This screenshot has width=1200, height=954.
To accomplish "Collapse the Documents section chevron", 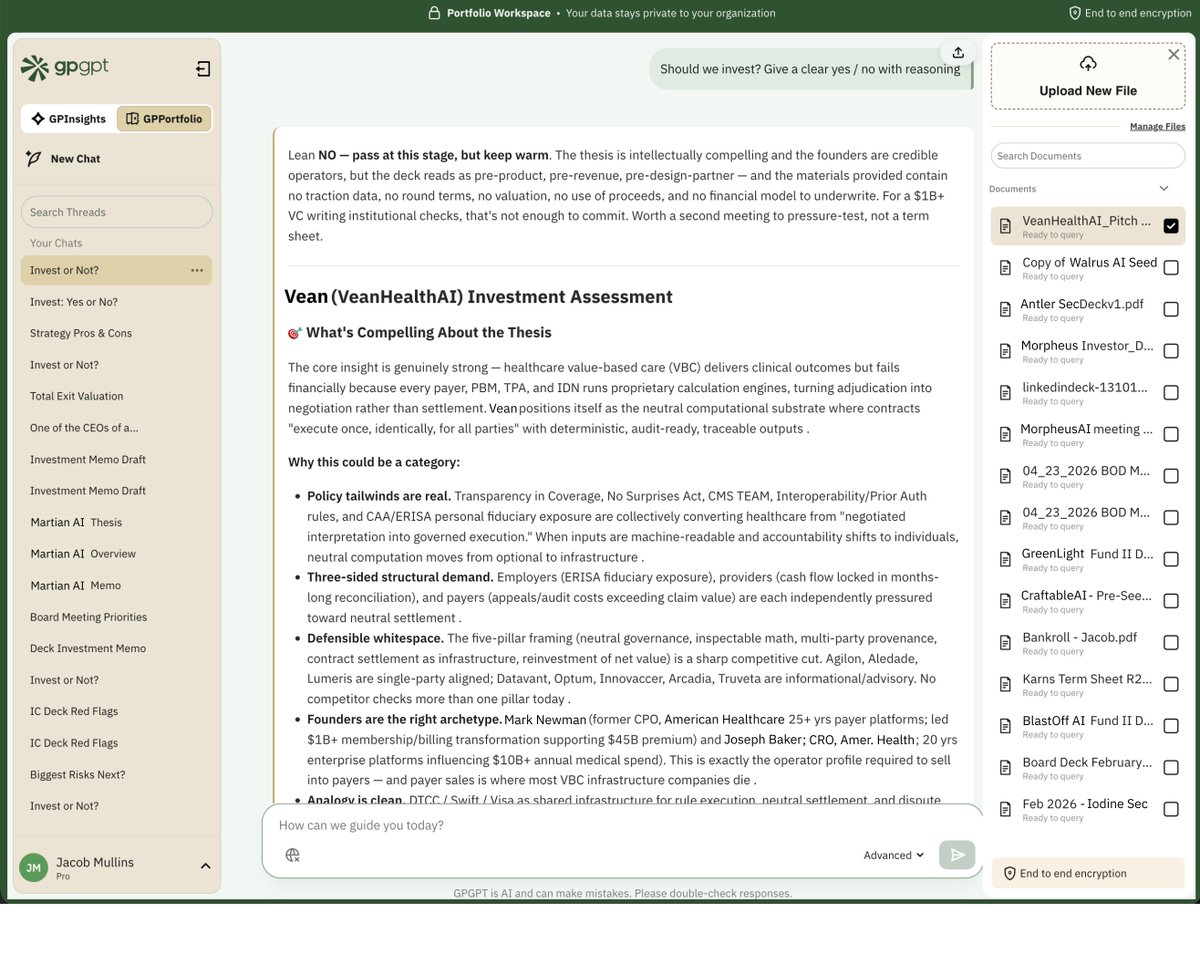I will click(x=1164, y=188).
